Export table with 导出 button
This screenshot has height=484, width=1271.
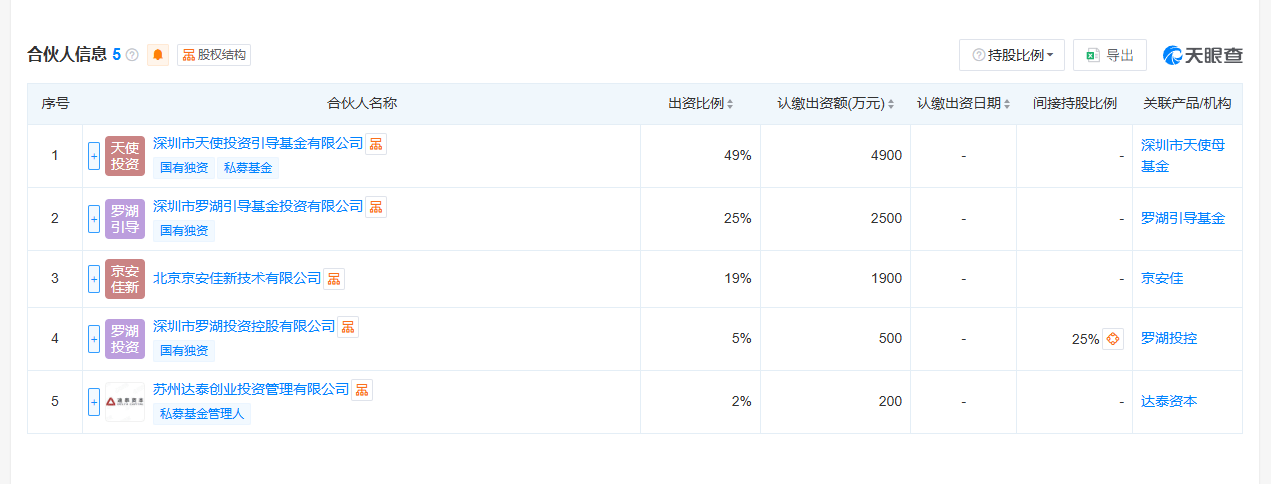click(x=1109, y=55)
